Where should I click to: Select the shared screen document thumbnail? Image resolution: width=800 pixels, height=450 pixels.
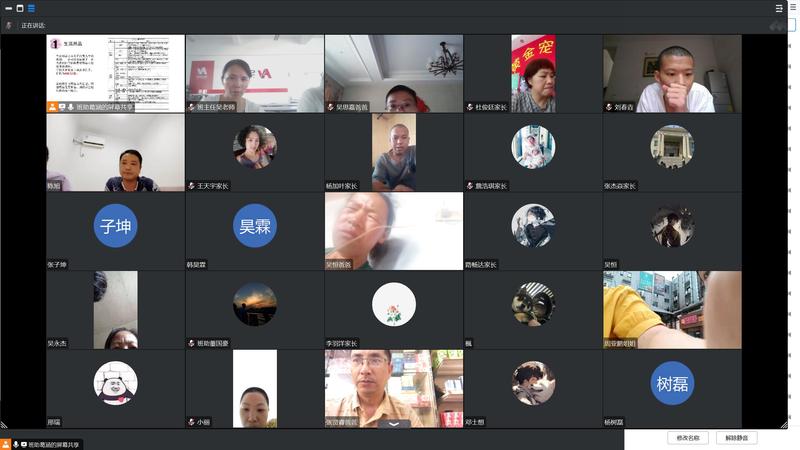[x=115, y=68]
